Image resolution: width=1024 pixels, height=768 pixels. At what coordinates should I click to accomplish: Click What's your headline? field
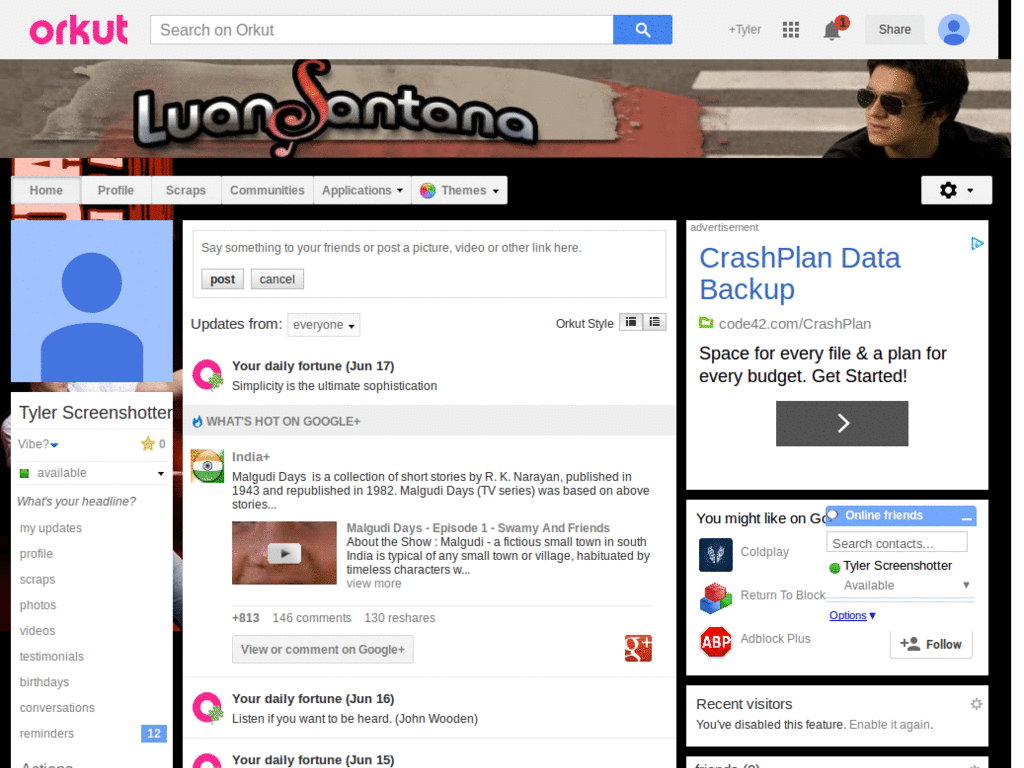coord(76,502)
